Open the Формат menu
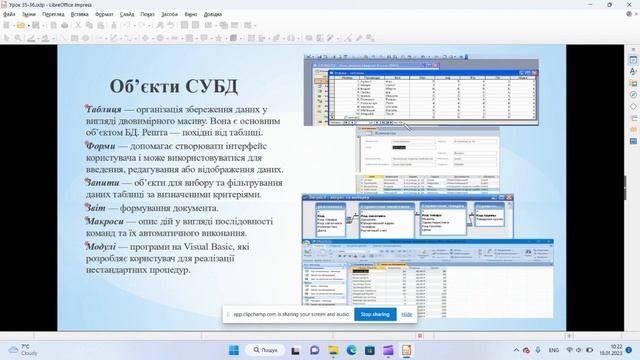 click(104, 14)
